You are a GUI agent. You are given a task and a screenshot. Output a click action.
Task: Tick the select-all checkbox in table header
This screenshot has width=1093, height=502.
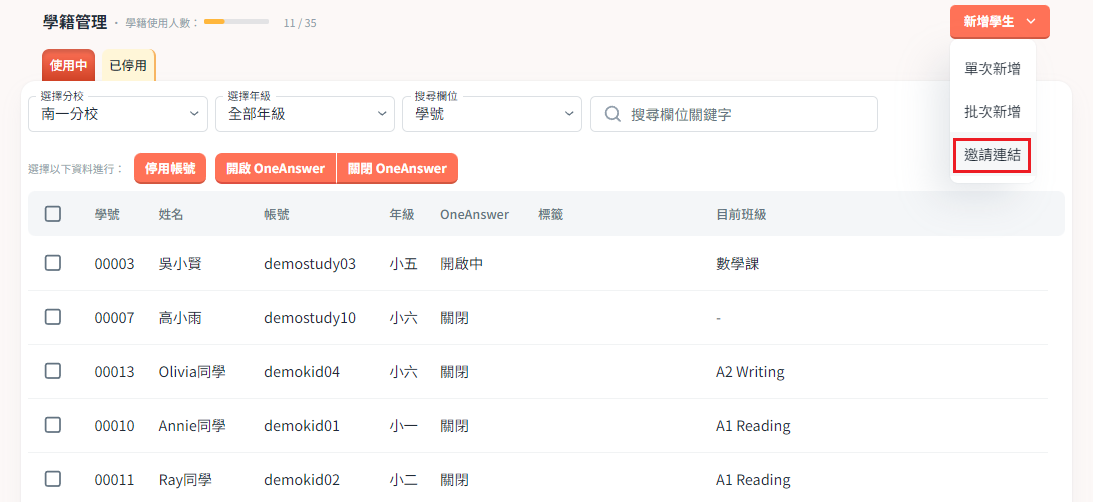coord(52,214)
